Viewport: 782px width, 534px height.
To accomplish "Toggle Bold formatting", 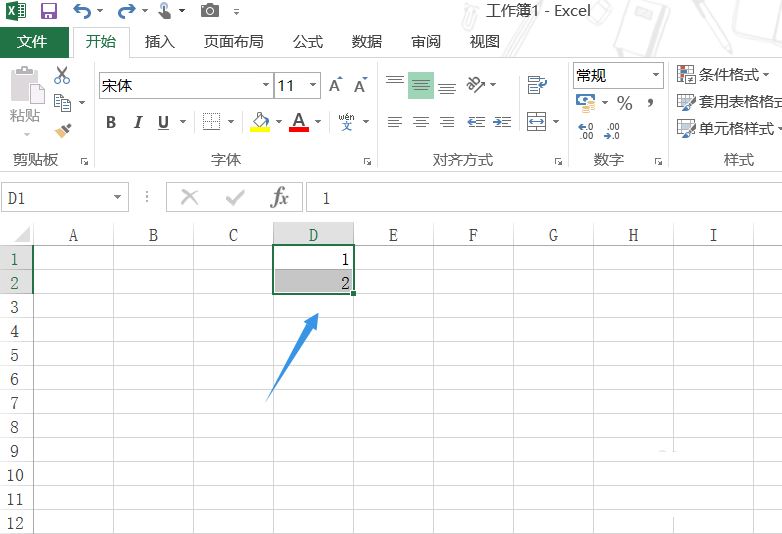I will point(111,122).
